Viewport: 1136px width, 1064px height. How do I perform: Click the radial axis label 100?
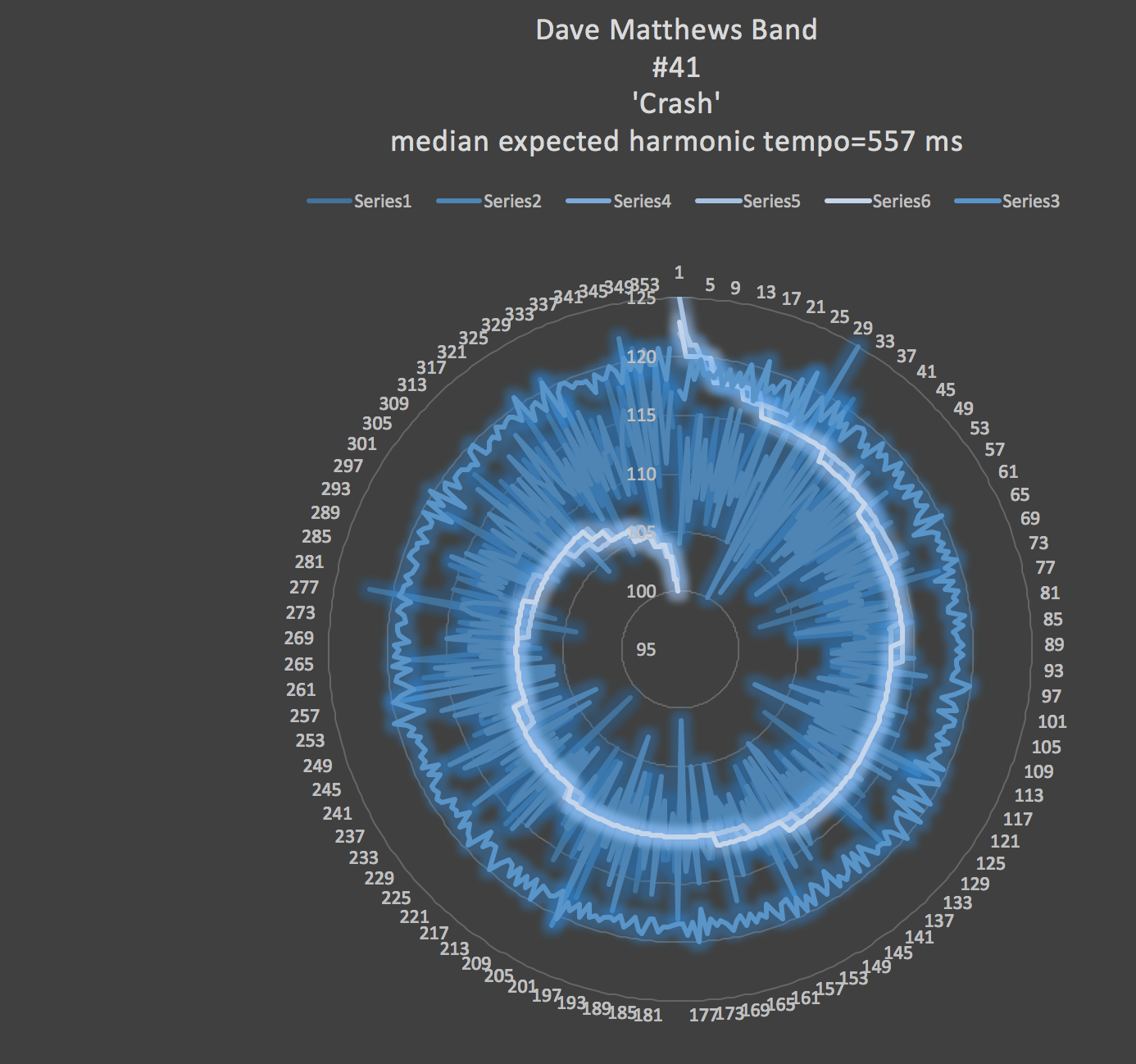click(x=641, y=592)
